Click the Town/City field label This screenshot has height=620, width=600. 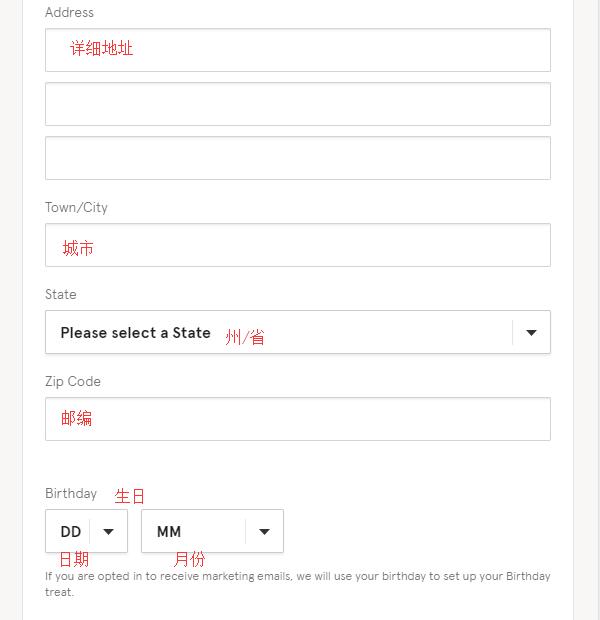click(76, 208)
